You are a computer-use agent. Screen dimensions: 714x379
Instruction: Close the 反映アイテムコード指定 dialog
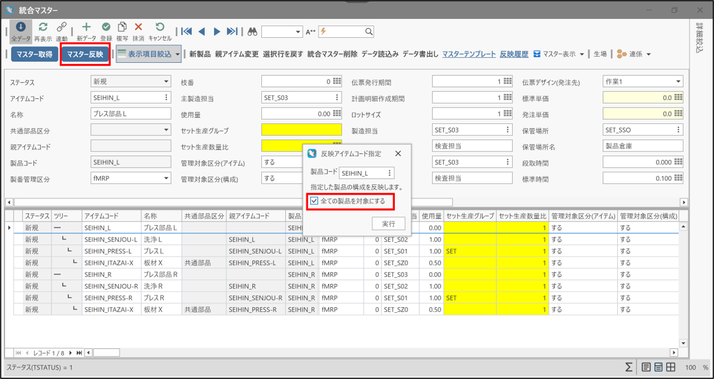click(x=398, y=154)
